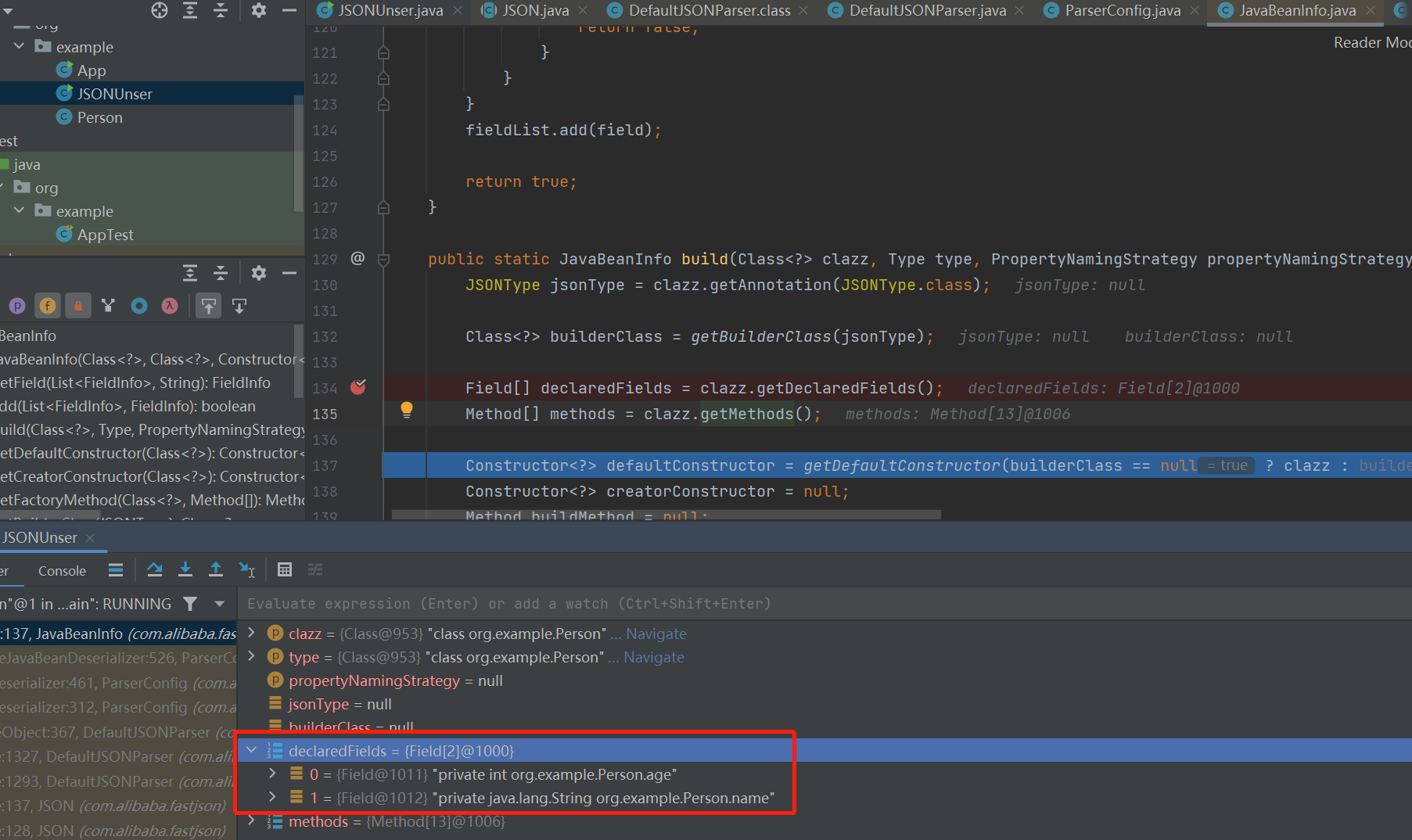Image resolution: width=1412 pixels, height=840 pixels.
Task: Toggle Show Lambdas filter in Structure panel
Action: click(170, 306)
